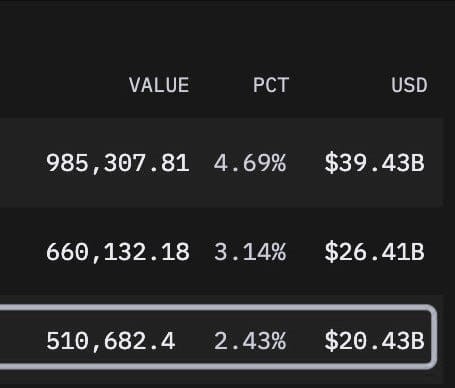Sort by the PCT column header
This screenshot has width=455, height=388.
tap(271, 85)
